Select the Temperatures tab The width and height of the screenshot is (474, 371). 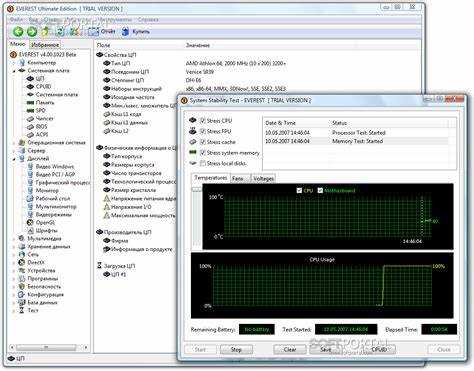211,178
